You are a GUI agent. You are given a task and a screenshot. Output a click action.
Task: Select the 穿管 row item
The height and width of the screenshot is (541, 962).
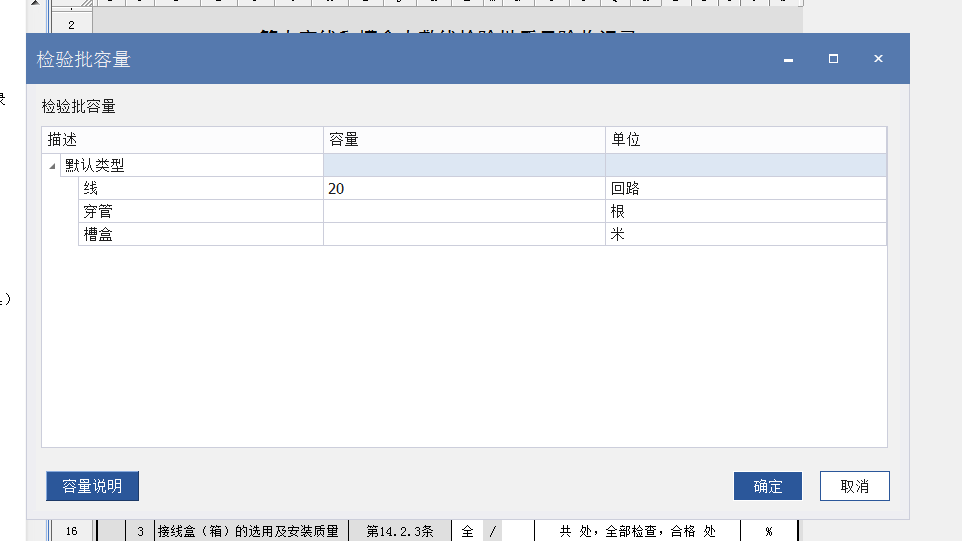[x=200, y=211]
